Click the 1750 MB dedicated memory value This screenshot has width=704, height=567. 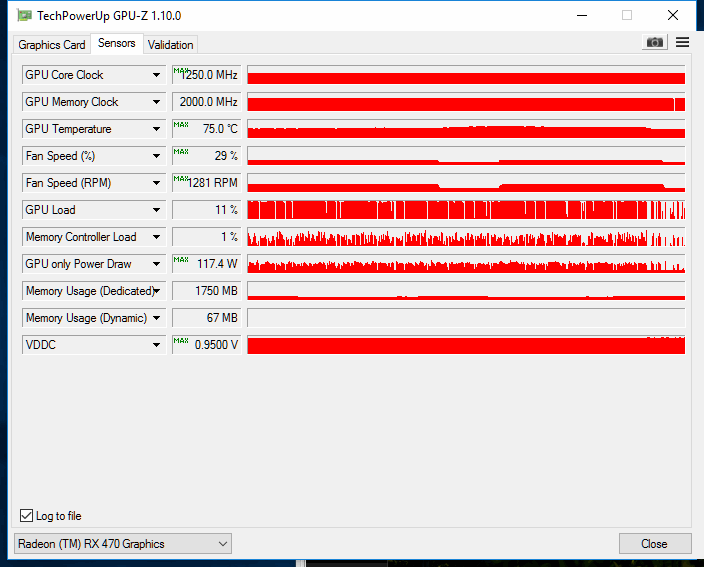(x=207, y=291)
